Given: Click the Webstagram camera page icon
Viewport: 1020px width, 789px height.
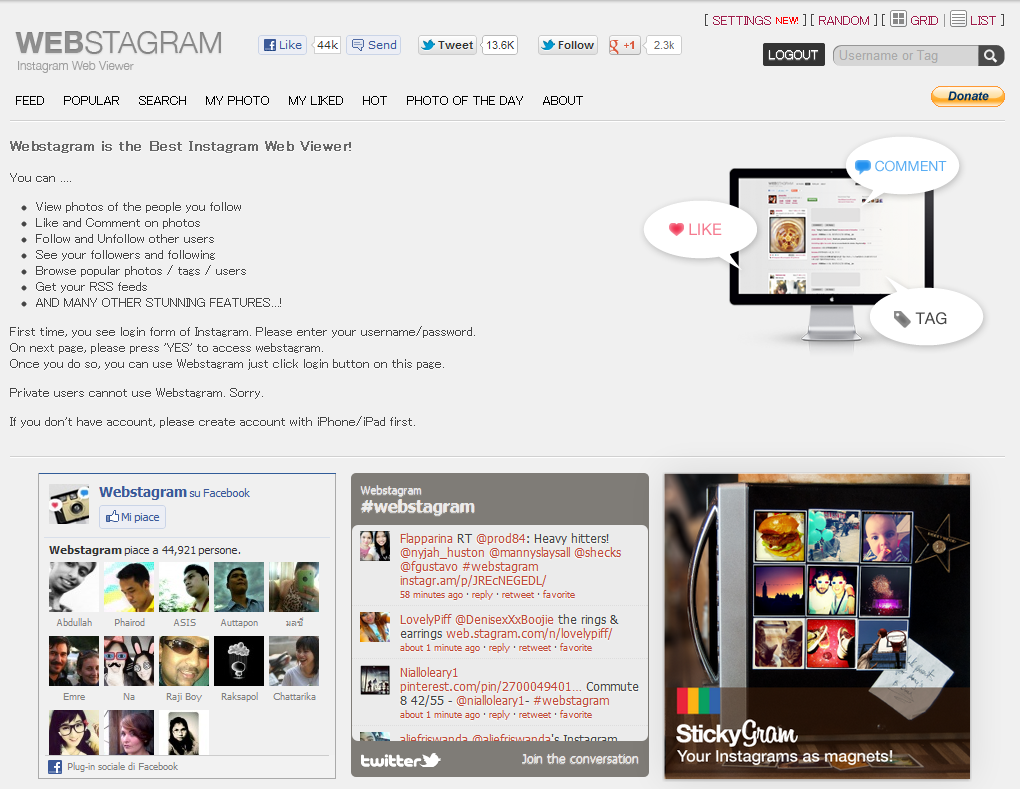Looking at the screenshot, I should tap(69, 504).
